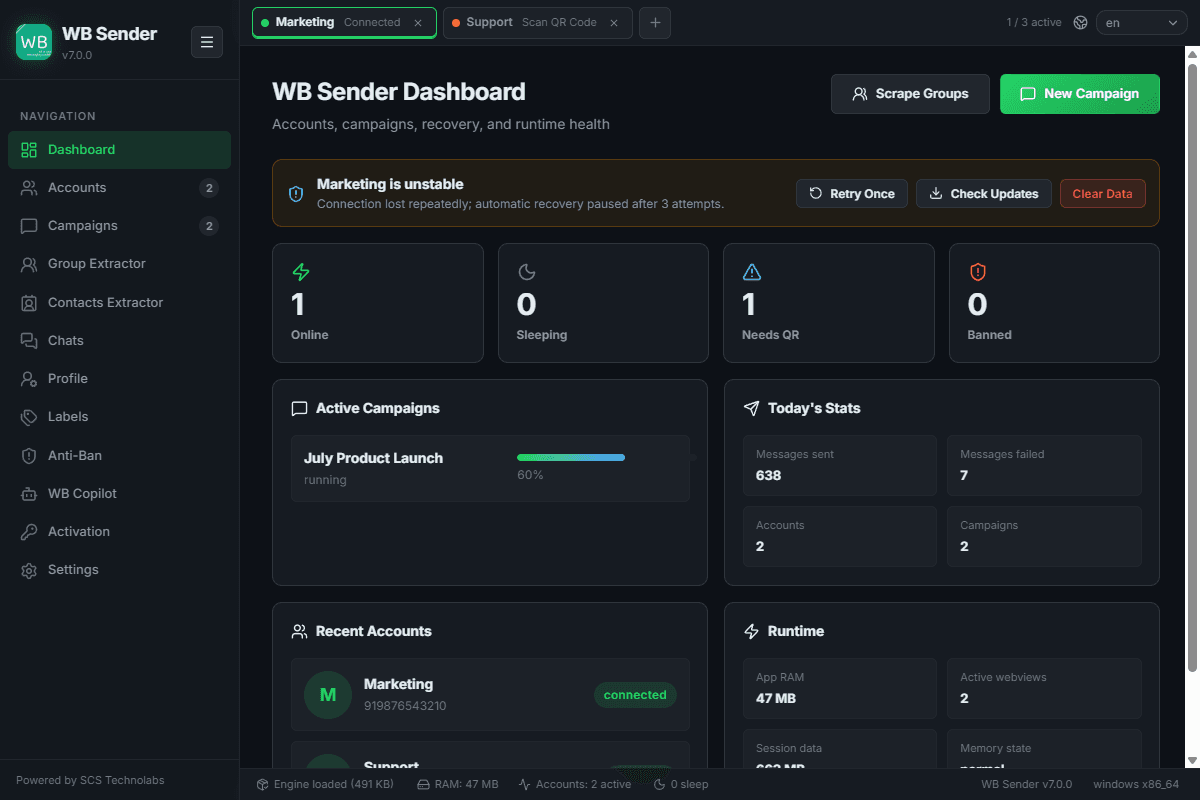1200x800 pixels.
Task: Click the Retry Once button
Action: tap(852, 194)
